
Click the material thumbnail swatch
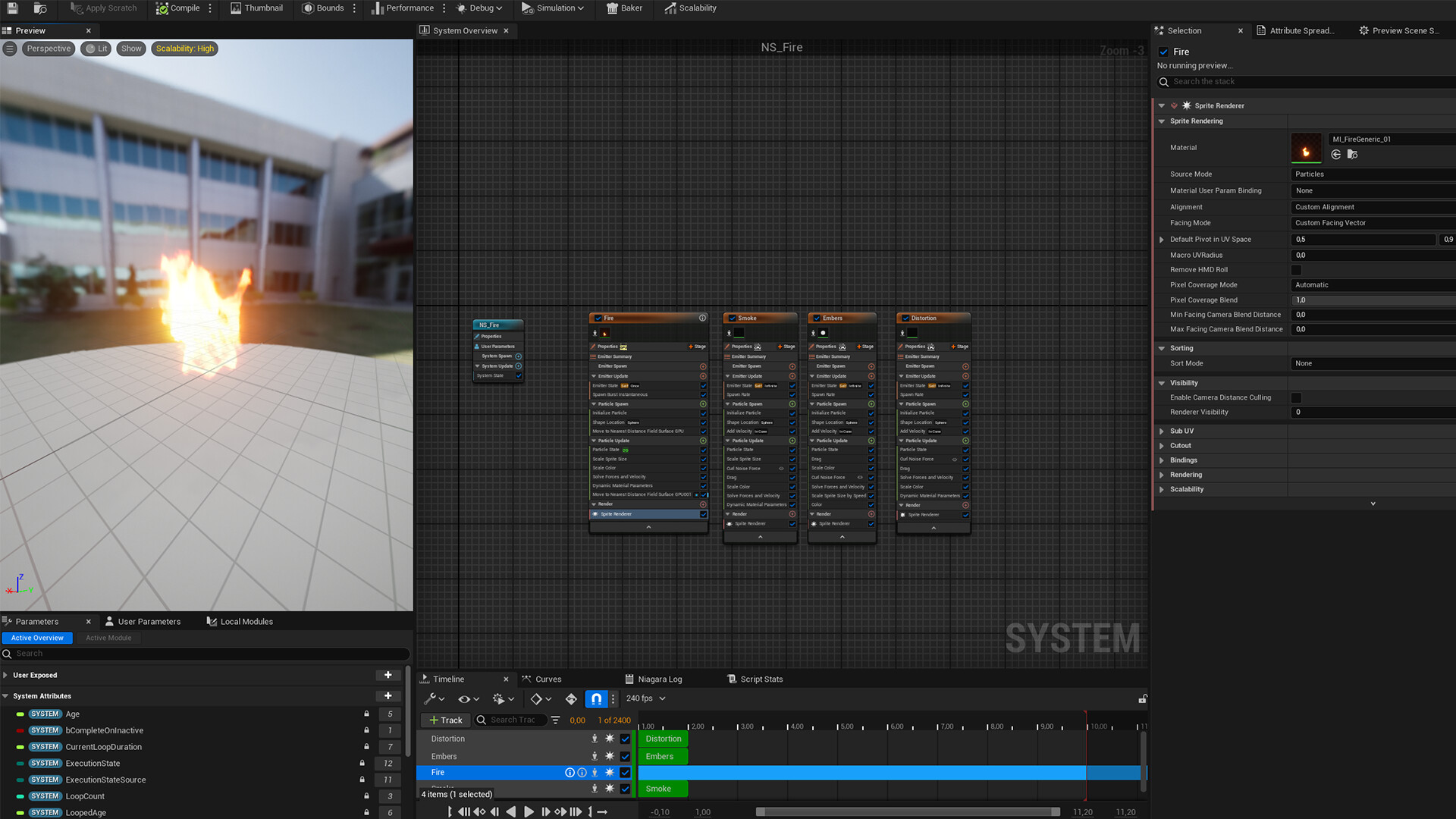point(1306,148)
